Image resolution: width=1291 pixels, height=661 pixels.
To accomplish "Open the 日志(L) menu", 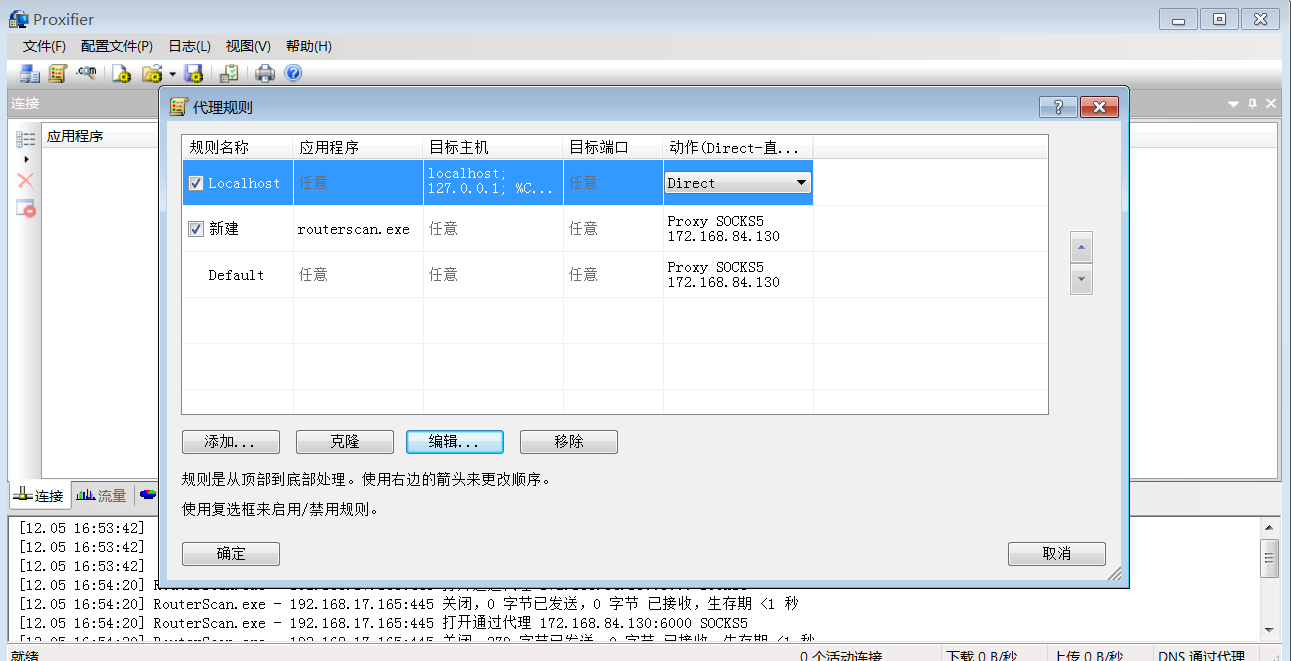I will pos(189,46).
